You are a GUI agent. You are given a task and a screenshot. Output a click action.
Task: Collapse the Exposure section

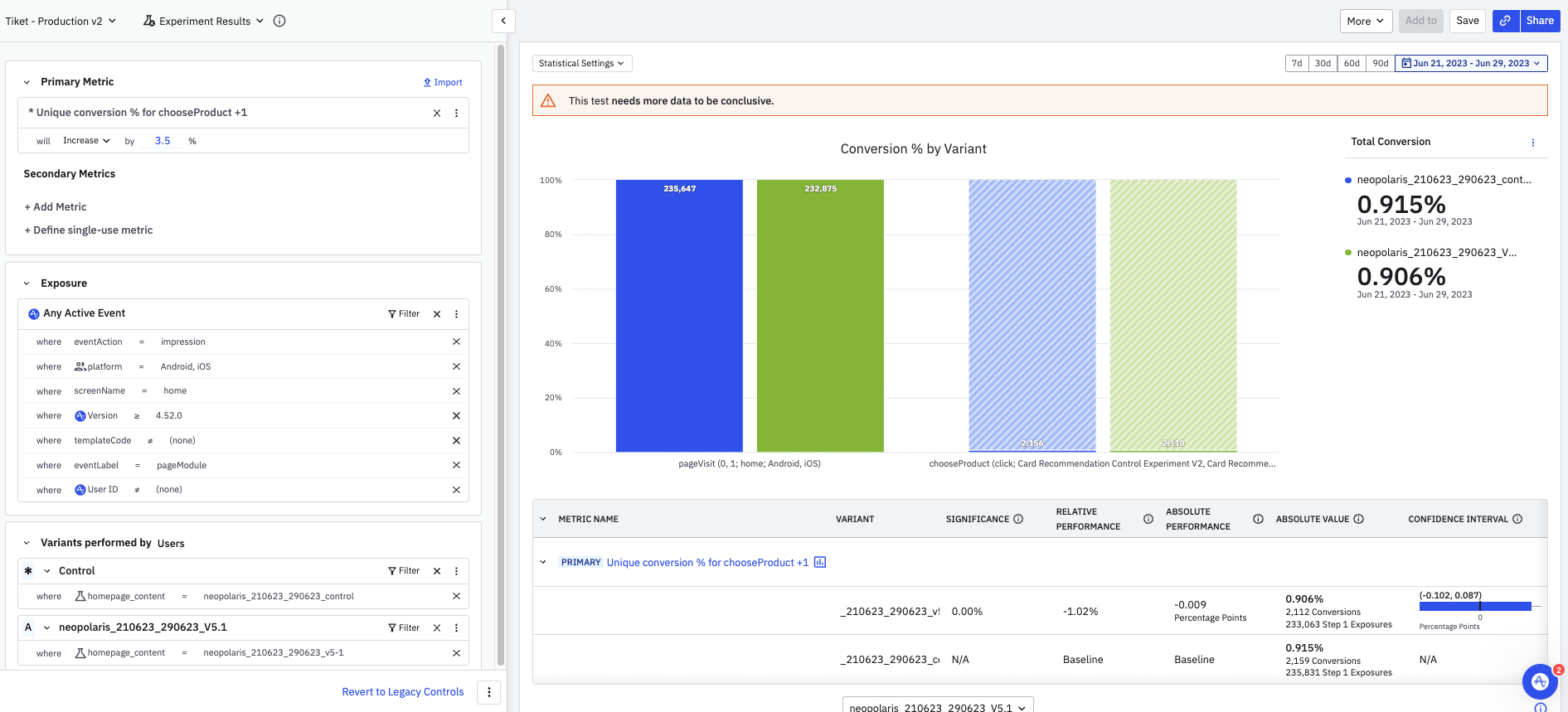[x=27, y=283]
